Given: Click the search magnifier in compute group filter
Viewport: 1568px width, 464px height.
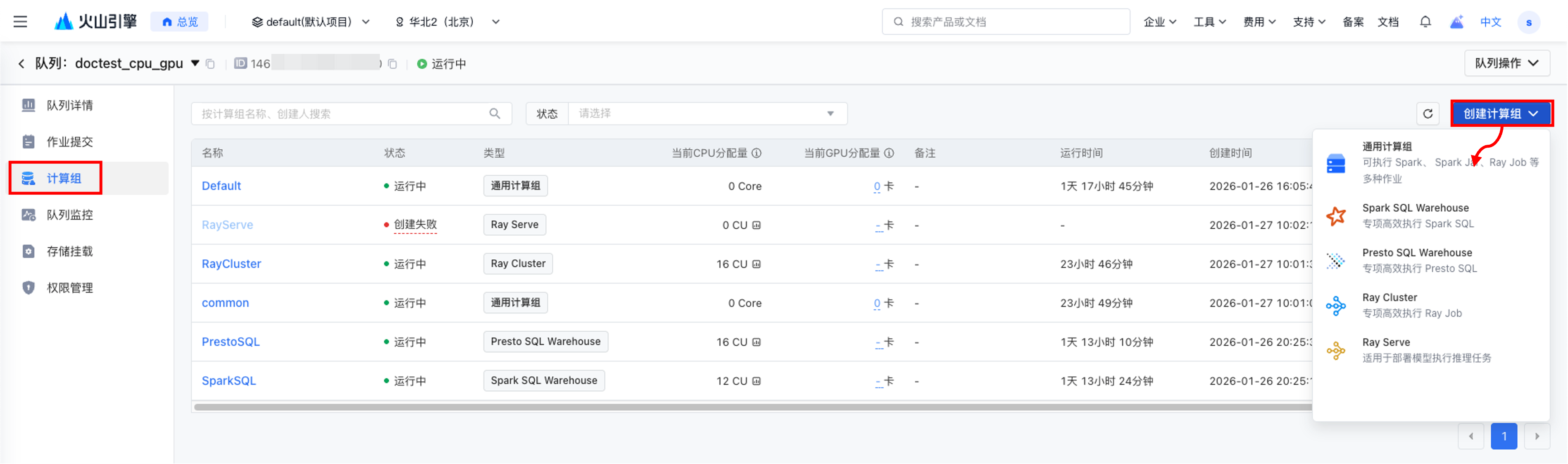Looking at the screenshot, I should pos(494,114).
